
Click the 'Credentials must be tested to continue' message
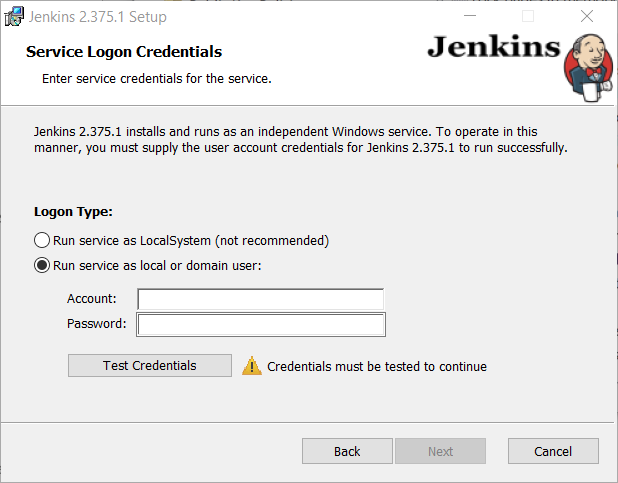tap(377, 367)
